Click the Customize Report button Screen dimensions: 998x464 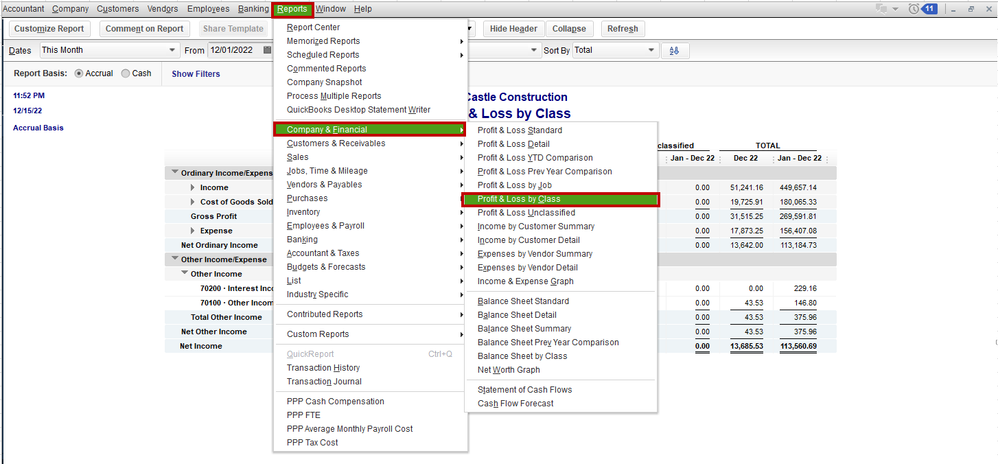50,29
